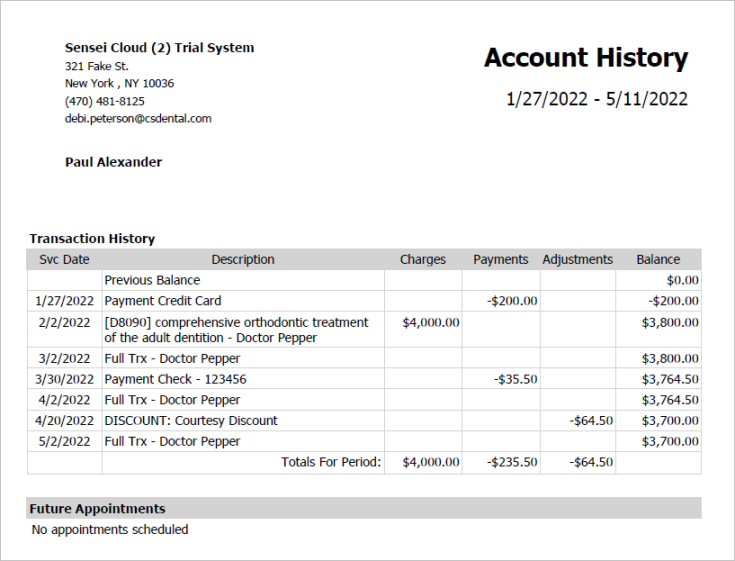Select the $3,764.50 balance on 4/2/2022
The image size is (735, 561).
click(x=670, y=400)
